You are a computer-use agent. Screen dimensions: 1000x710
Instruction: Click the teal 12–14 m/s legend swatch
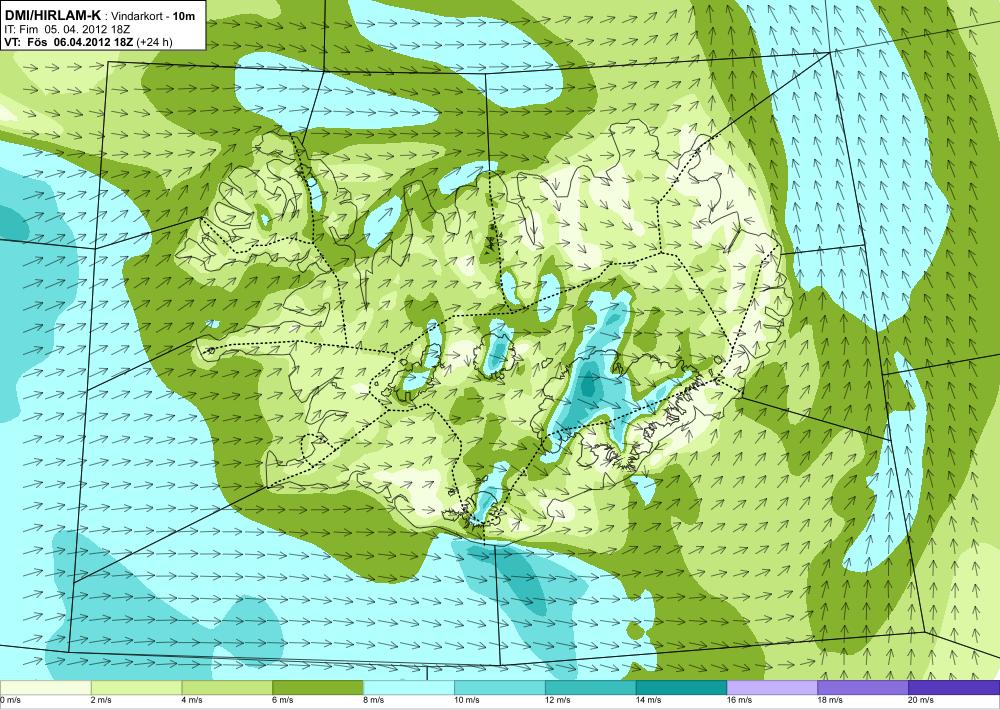coord(591,688)
